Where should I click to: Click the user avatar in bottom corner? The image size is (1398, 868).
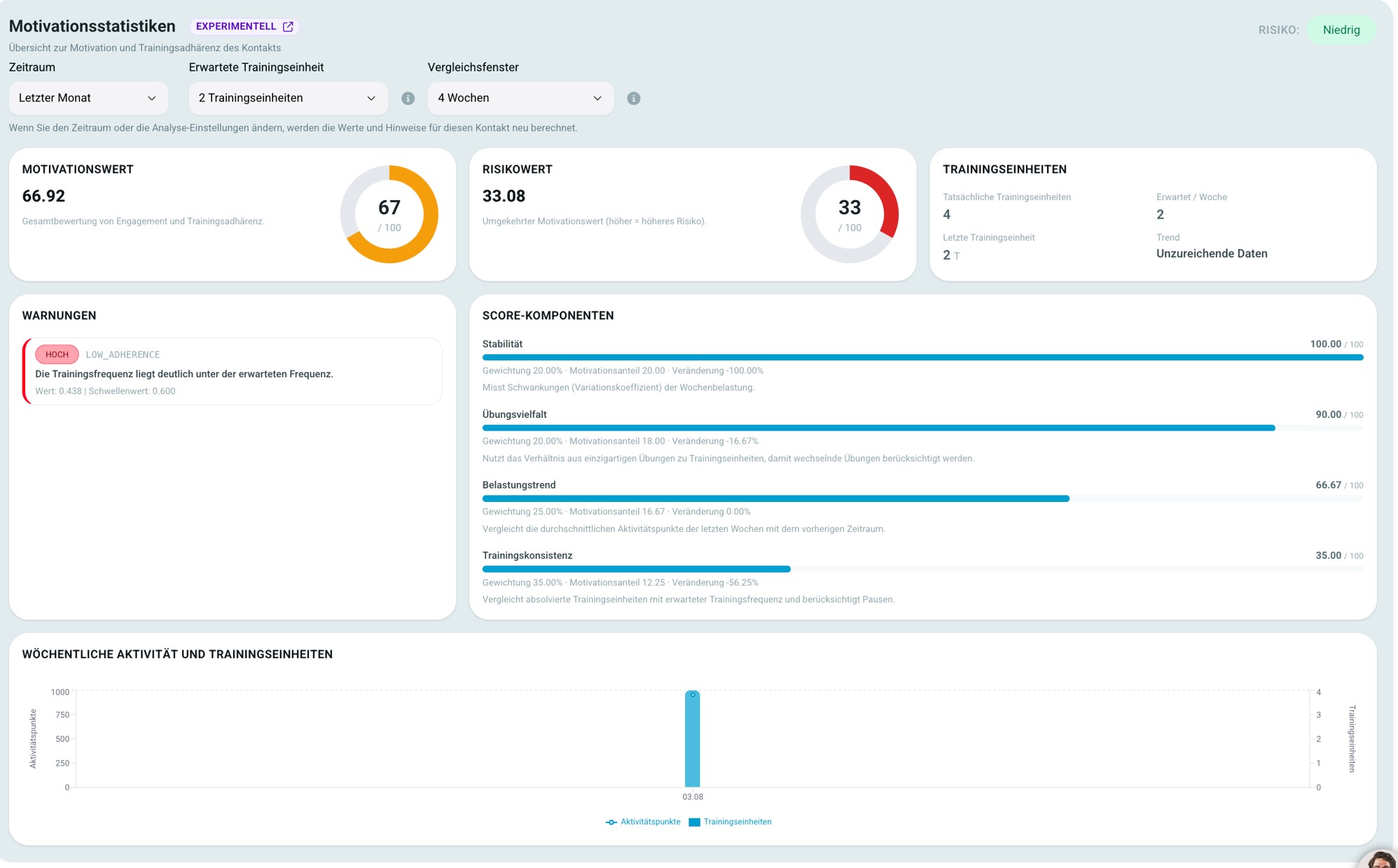[x=1380, y=859]
